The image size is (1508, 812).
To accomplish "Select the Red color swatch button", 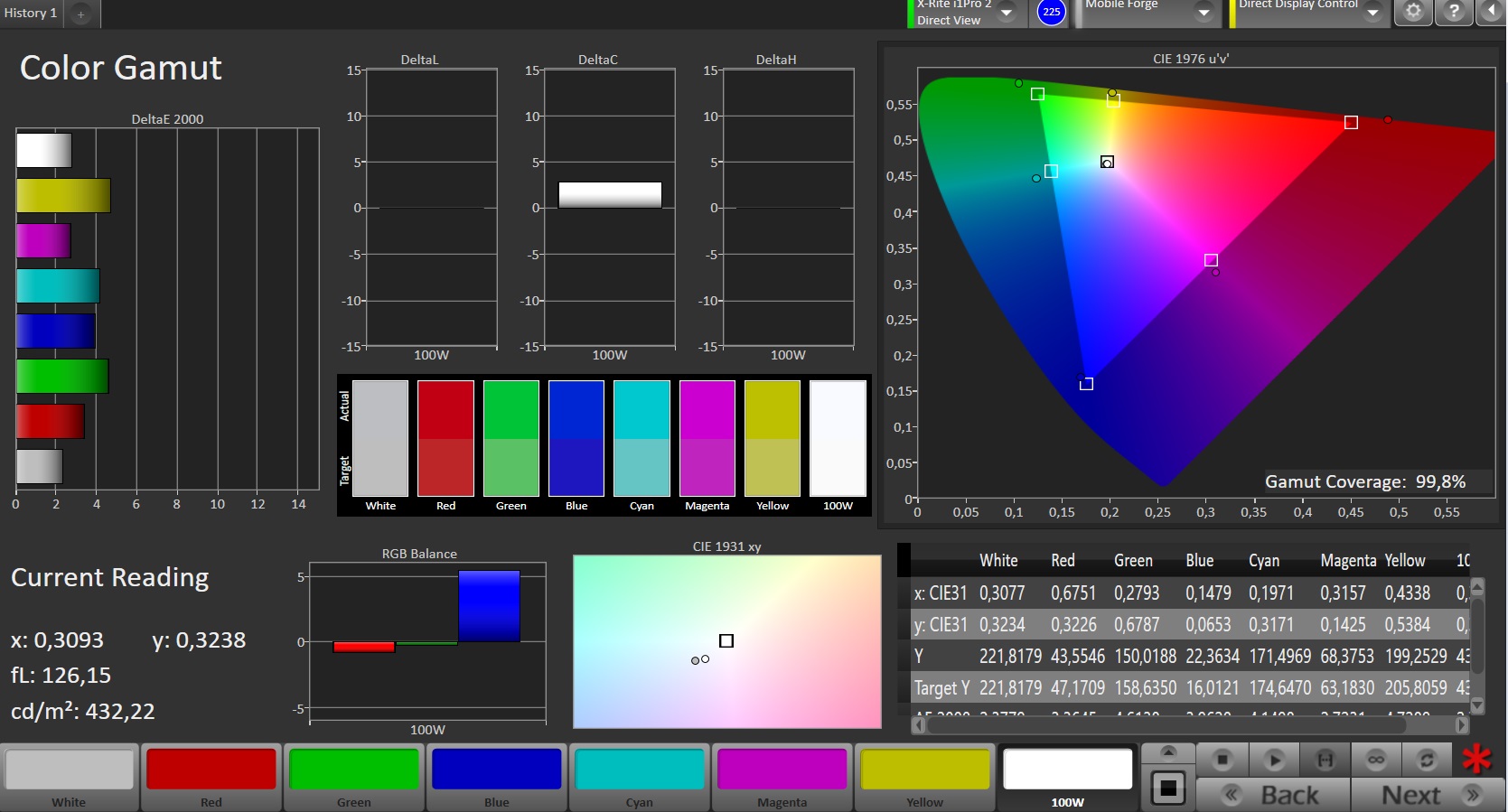I will click(211, 777).
